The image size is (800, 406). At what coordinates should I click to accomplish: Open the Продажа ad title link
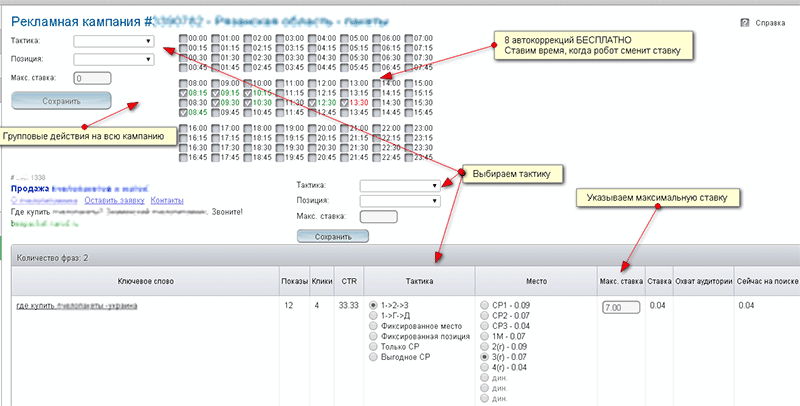point(81,189)
